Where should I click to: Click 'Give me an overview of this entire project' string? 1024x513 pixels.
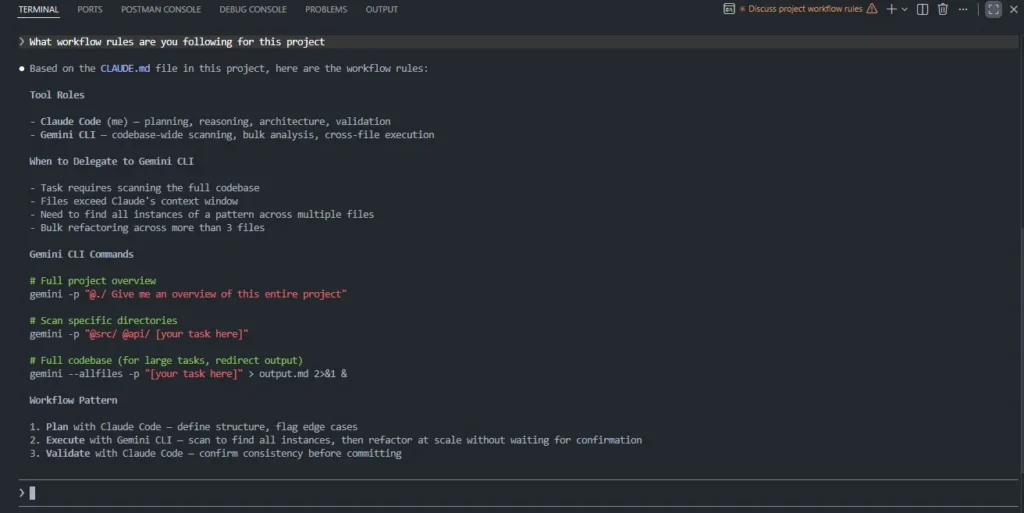tap(216, 294)
